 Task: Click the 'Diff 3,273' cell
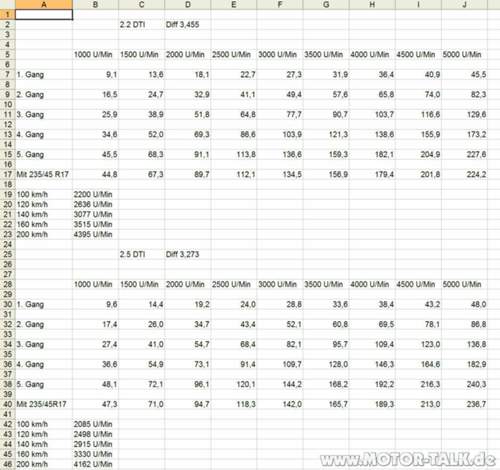coord(188,254)
